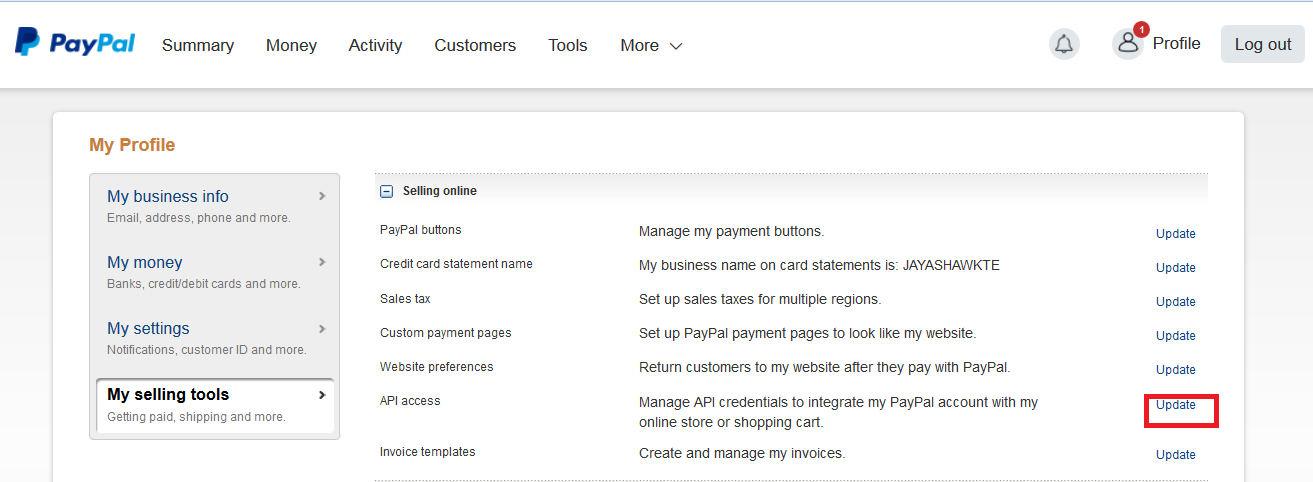Update PayPal buttons settings

pos(1175,234)
